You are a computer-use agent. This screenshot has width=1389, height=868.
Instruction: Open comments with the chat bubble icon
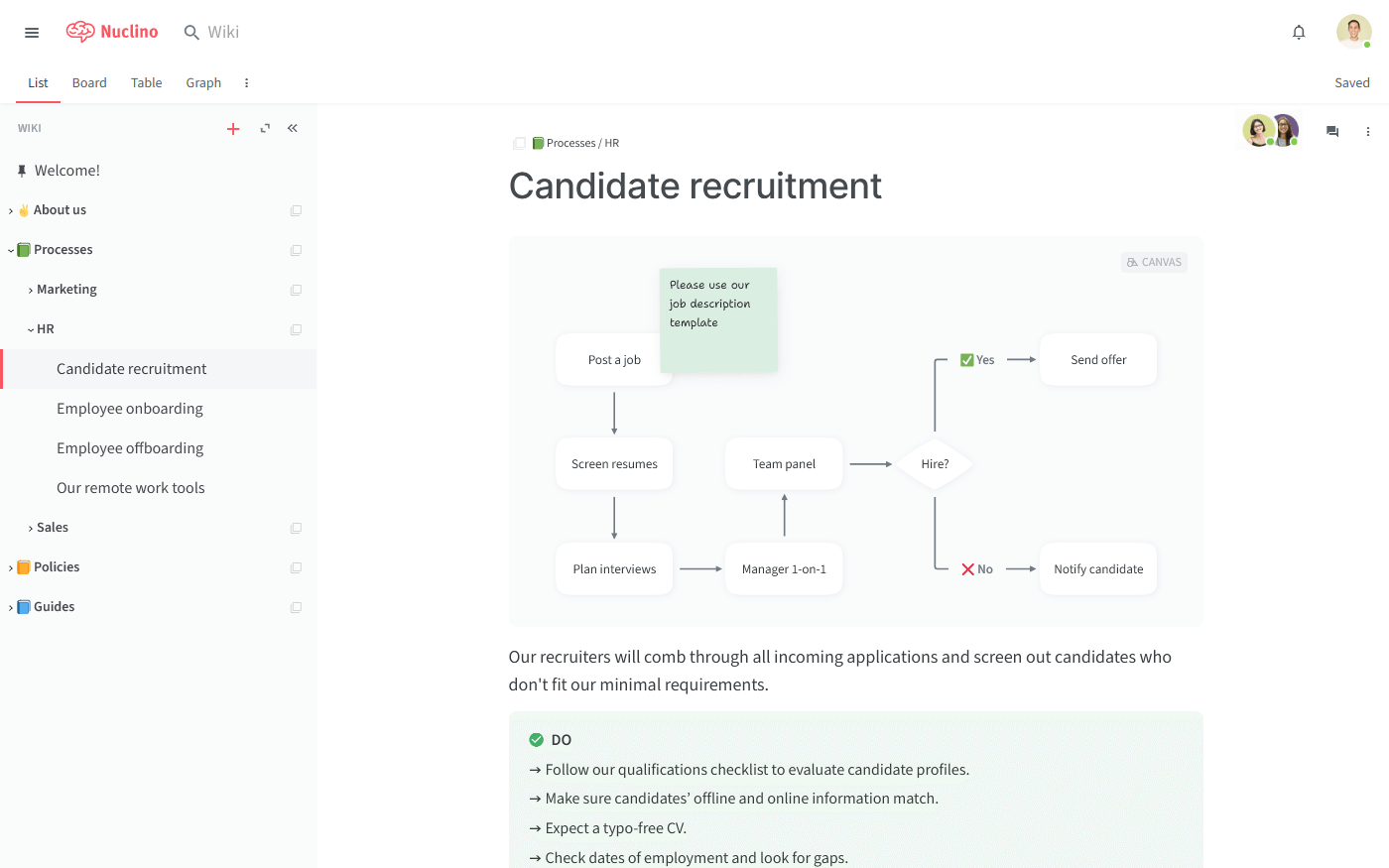tap(1331, 130)
